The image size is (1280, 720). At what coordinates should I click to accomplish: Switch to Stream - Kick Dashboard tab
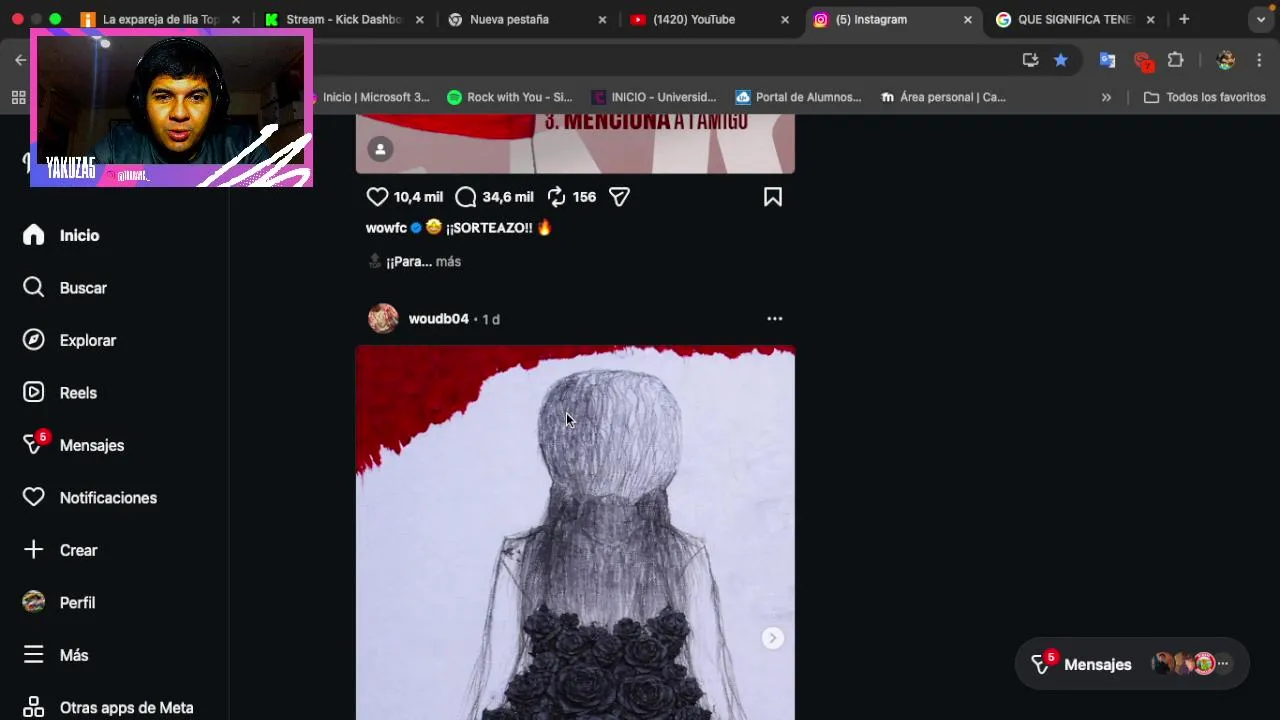tap(343, 19)
